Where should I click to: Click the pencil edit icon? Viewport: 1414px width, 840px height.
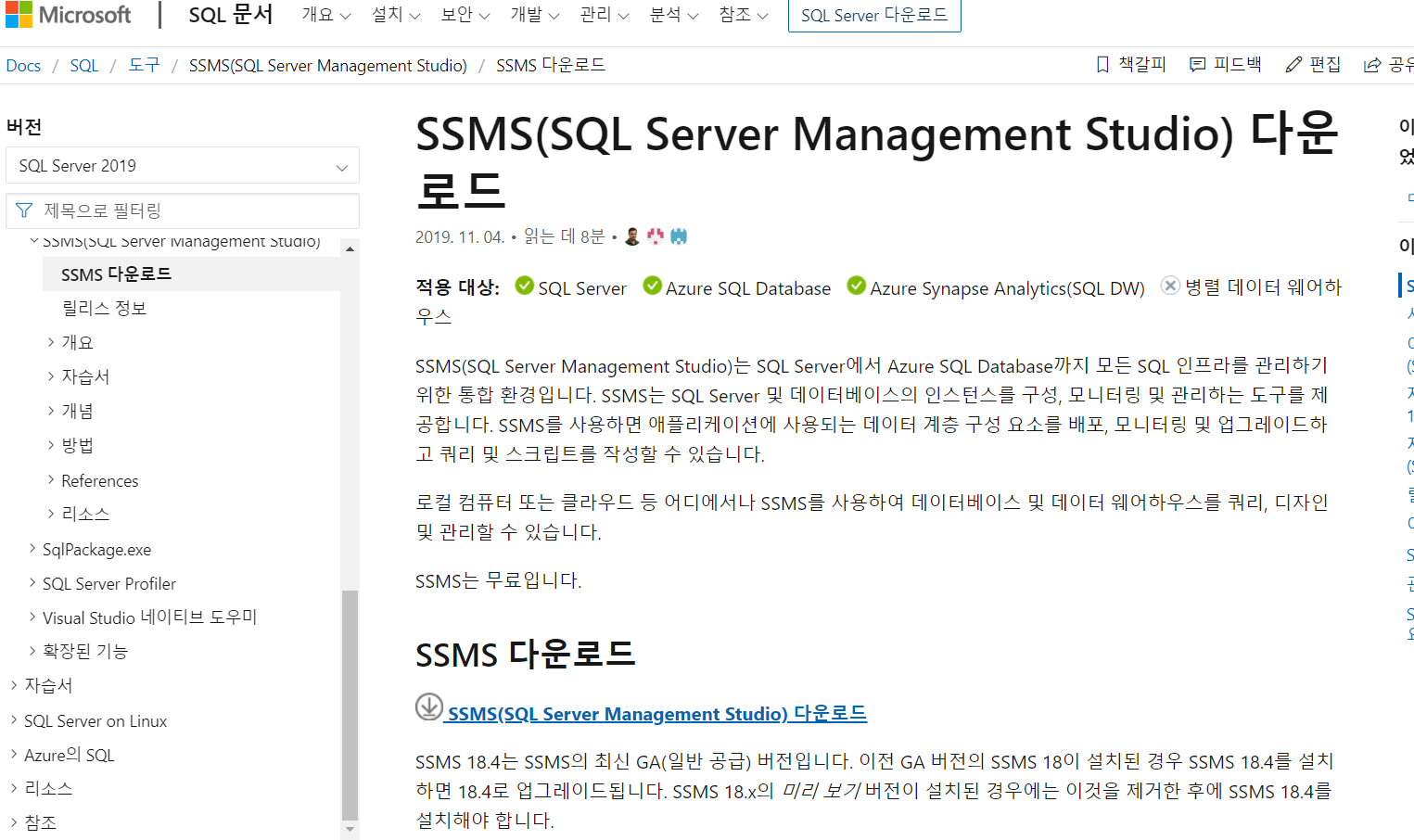pyautogui.click(x=1293, y=65)
